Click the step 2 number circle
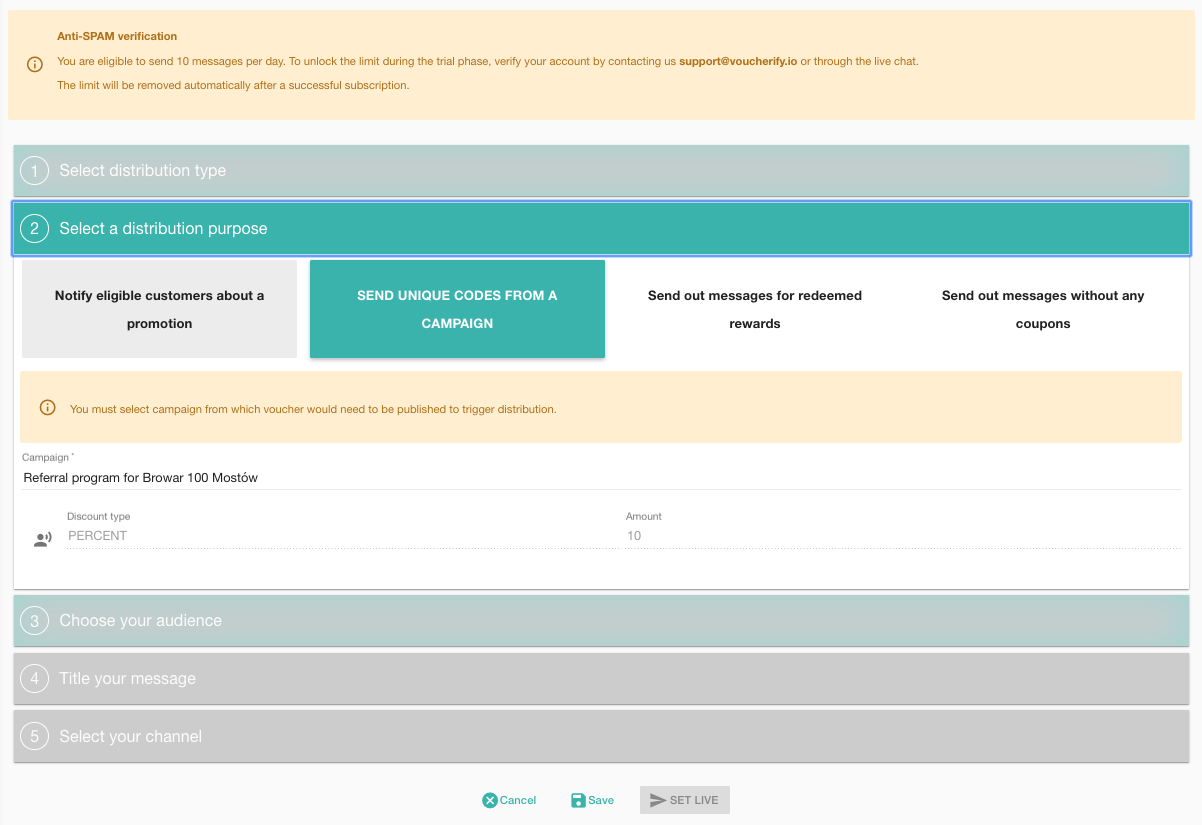Screen dimensions: 1202x825 coord(35,229)
